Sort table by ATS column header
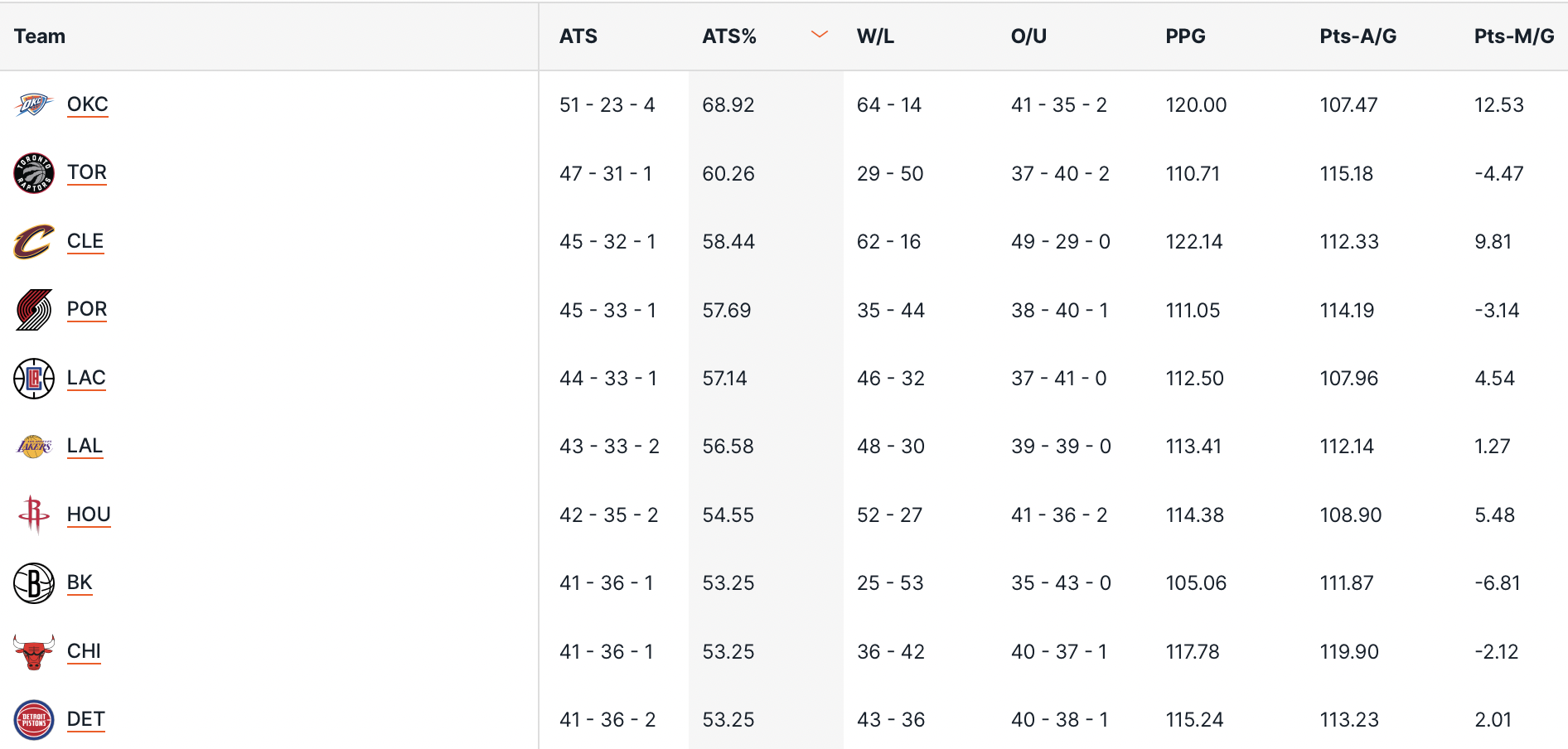The image size is (1568, 749). (578, 36)
